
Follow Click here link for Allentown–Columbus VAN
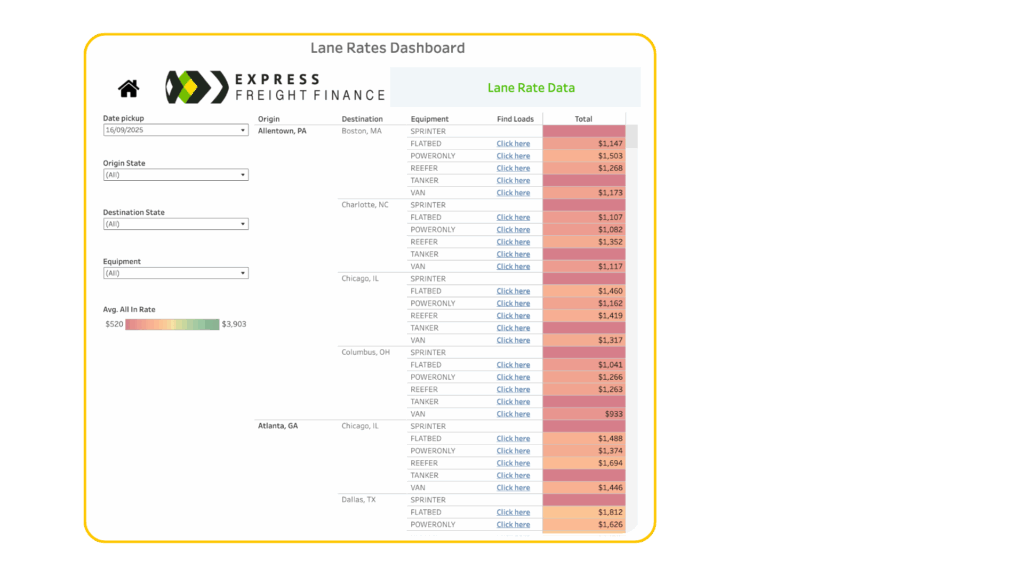coord(513,414)
